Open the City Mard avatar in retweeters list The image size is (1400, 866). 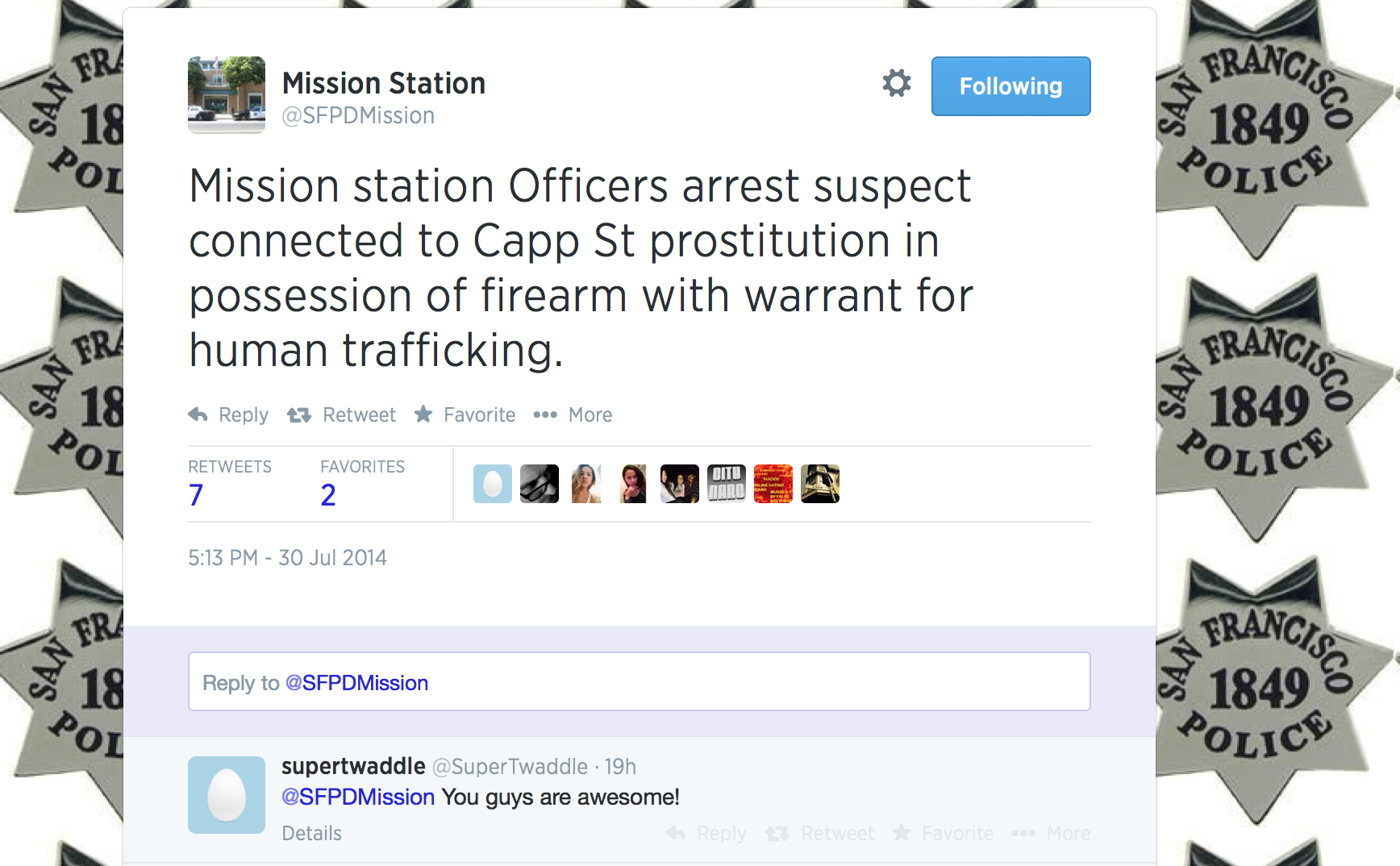click(727, 484)
